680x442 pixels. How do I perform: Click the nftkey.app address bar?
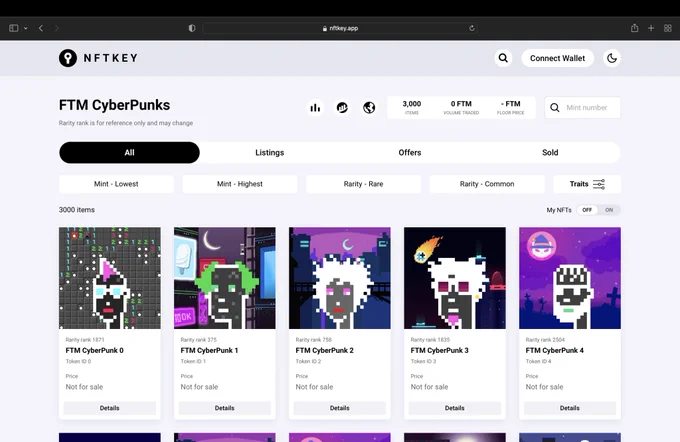(x=340, y=28)
